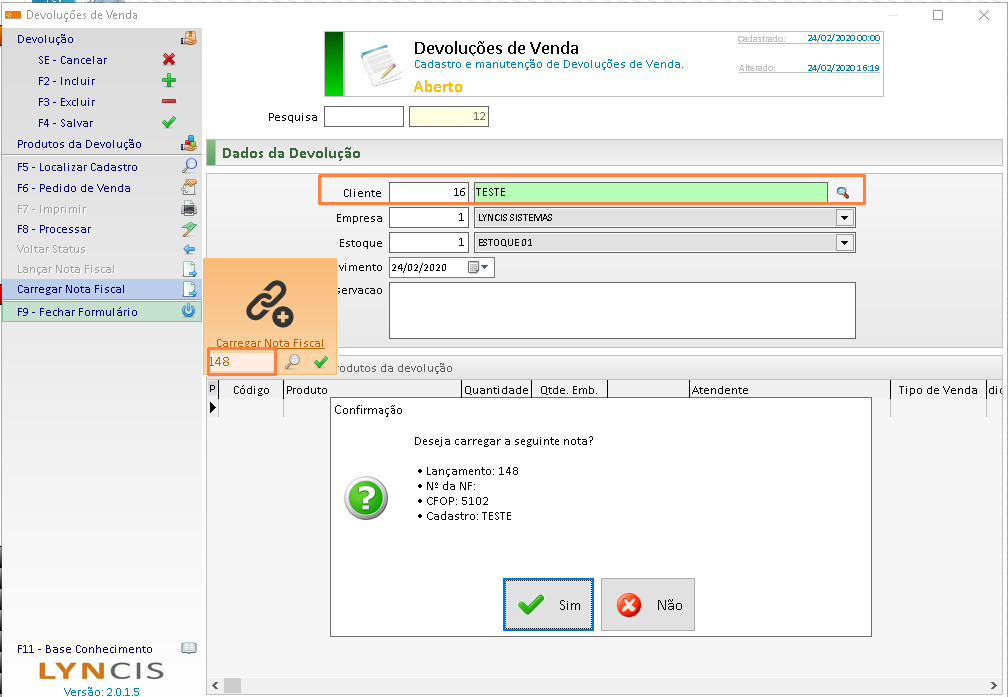Image resolution: width=1008 pixels, height=697 pixels.
Task: Click the F5 Localizar Cadastro magnifier icon
Action: click(189, 167)
